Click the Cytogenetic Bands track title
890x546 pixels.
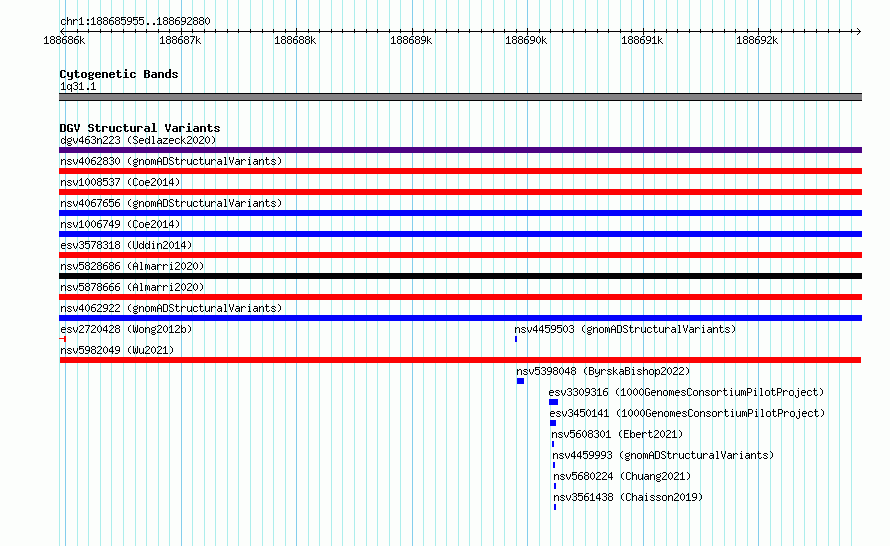[119, 74]
